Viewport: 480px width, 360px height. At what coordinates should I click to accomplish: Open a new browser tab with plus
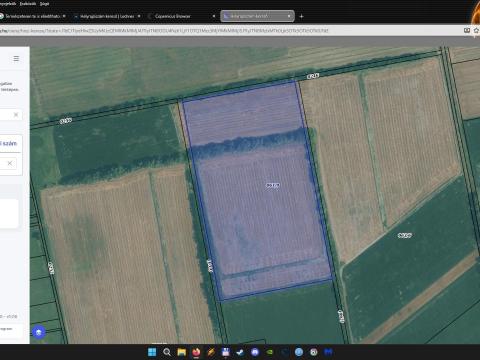pos(301,16)
